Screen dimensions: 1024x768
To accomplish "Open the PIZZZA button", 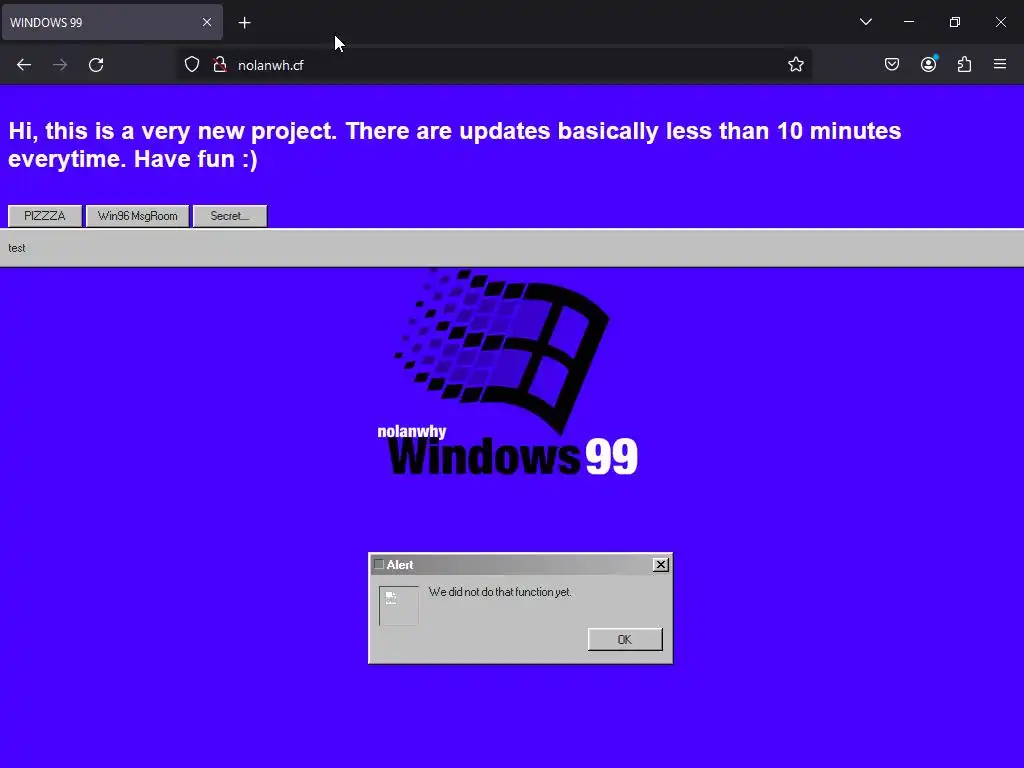I will (x=45, y=216).
